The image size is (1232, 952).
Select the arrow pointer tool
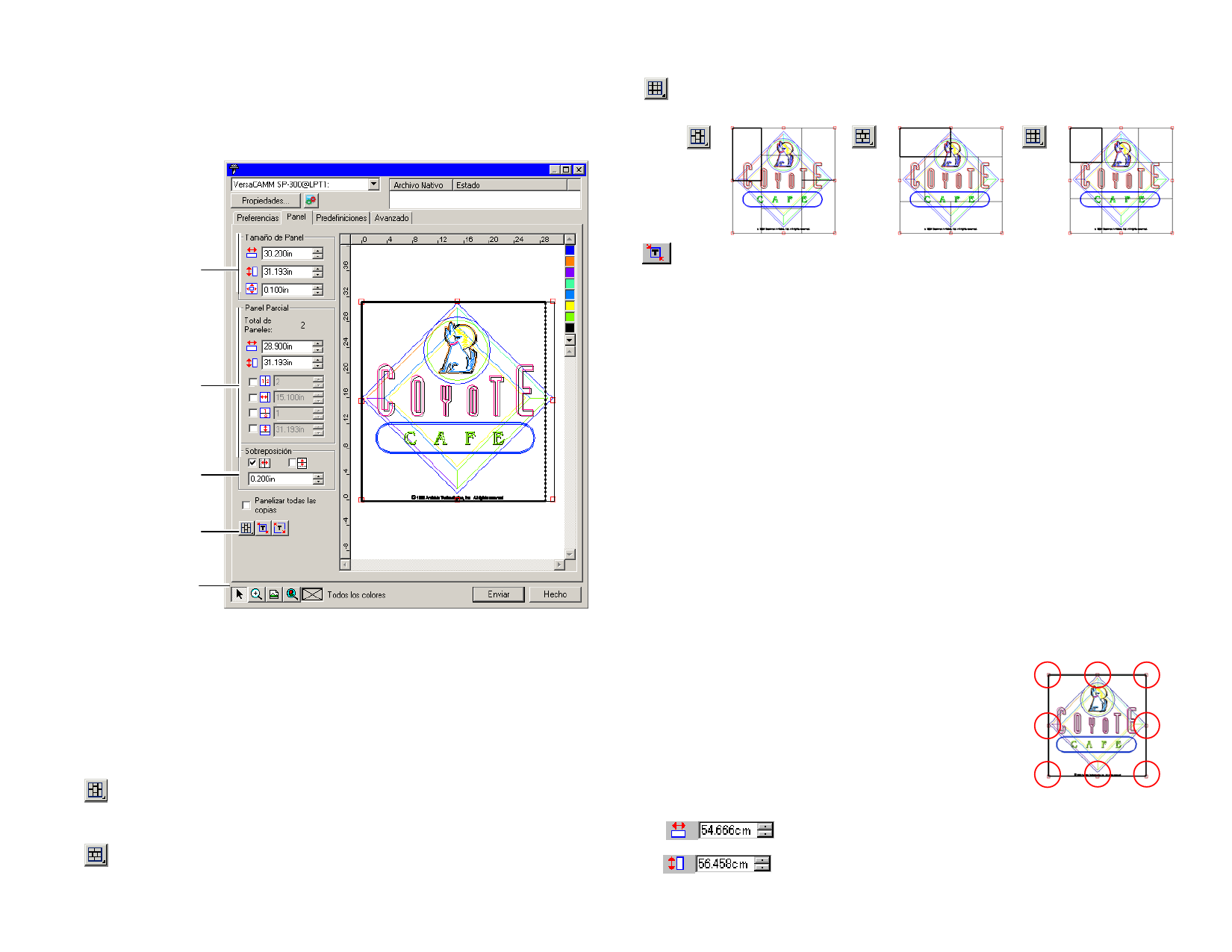coord(239,594)
